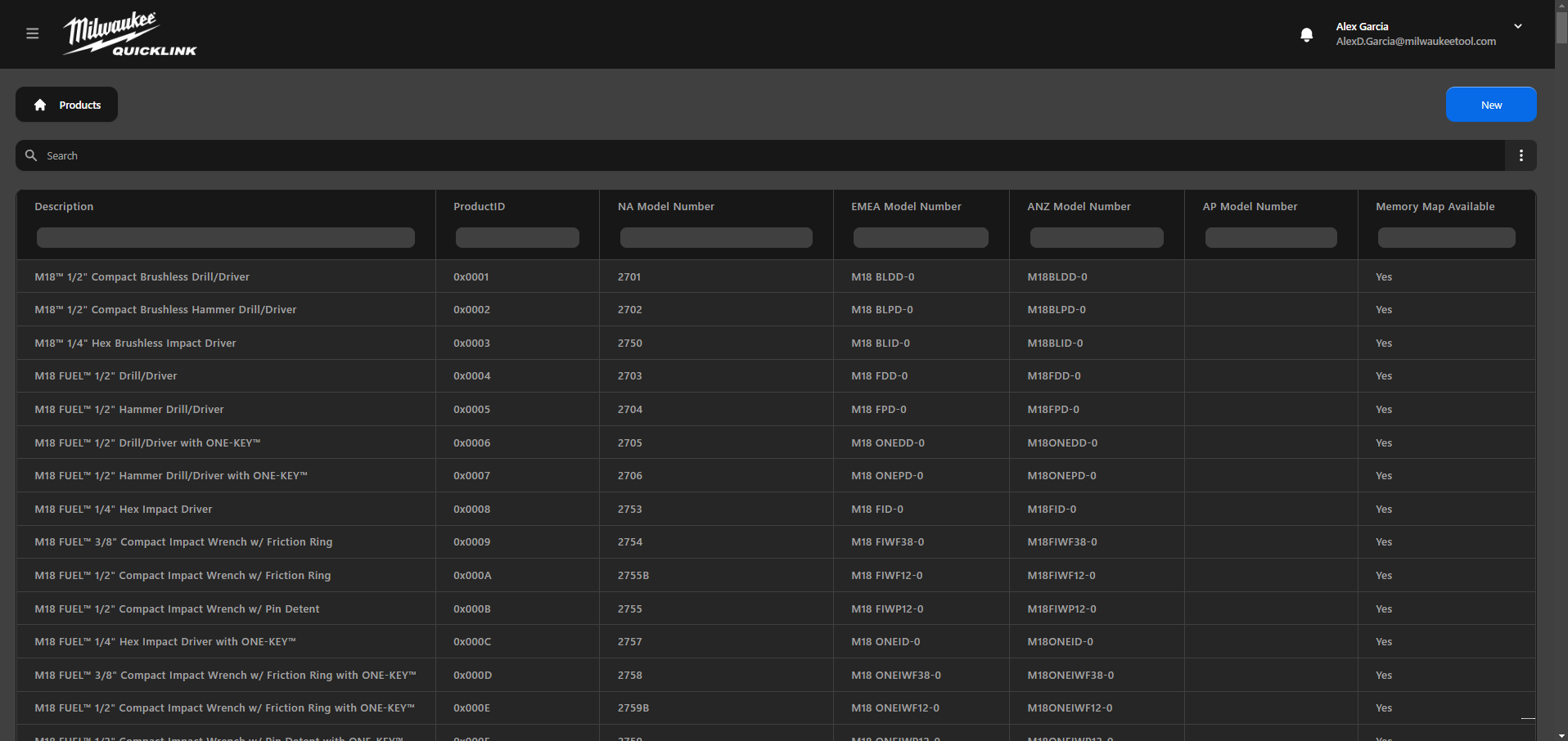Open the notifications bell
This screenshot has width=1568, height=741.
[x=1306, y=34]
